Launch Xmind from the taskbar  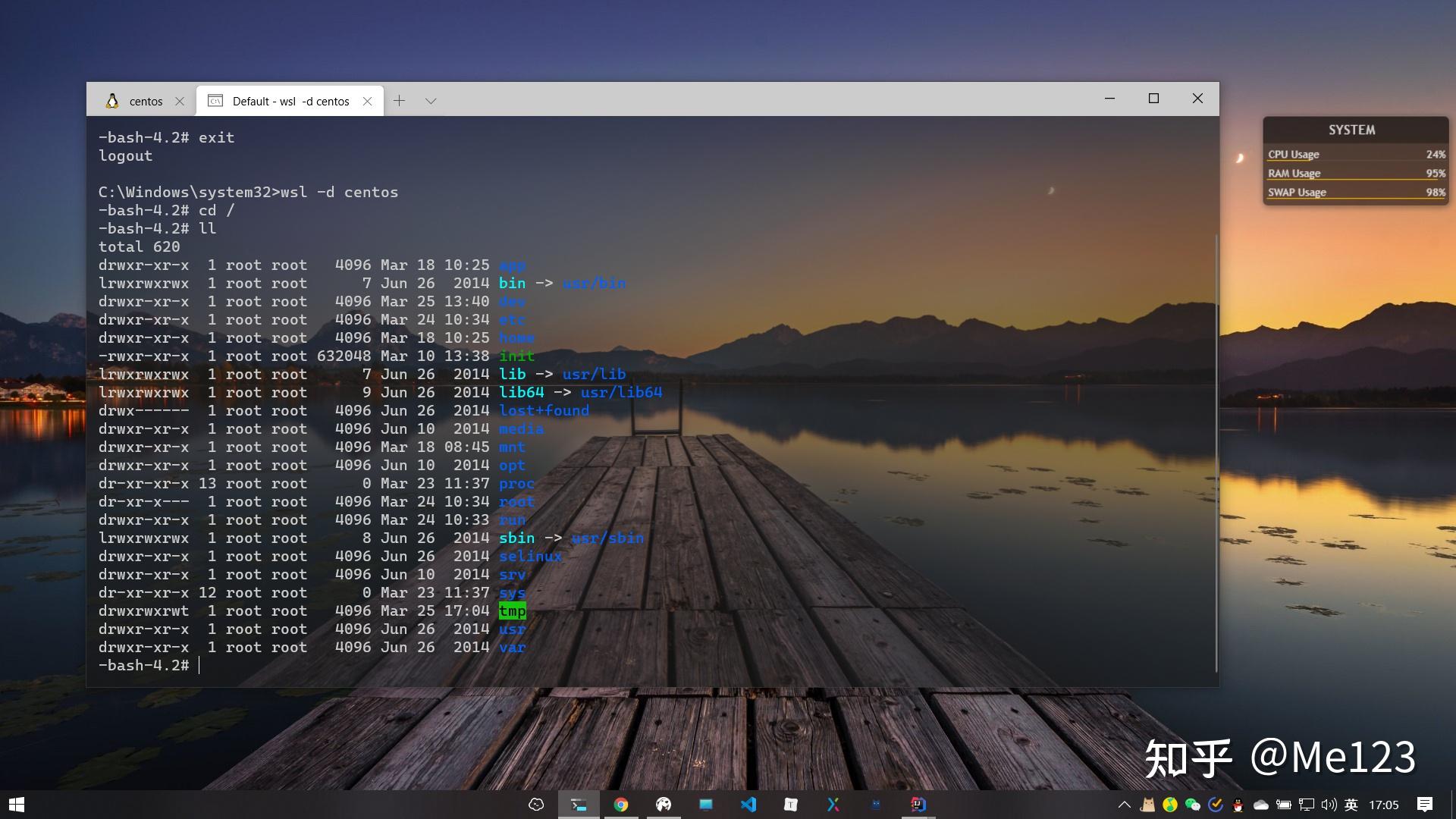834,805
